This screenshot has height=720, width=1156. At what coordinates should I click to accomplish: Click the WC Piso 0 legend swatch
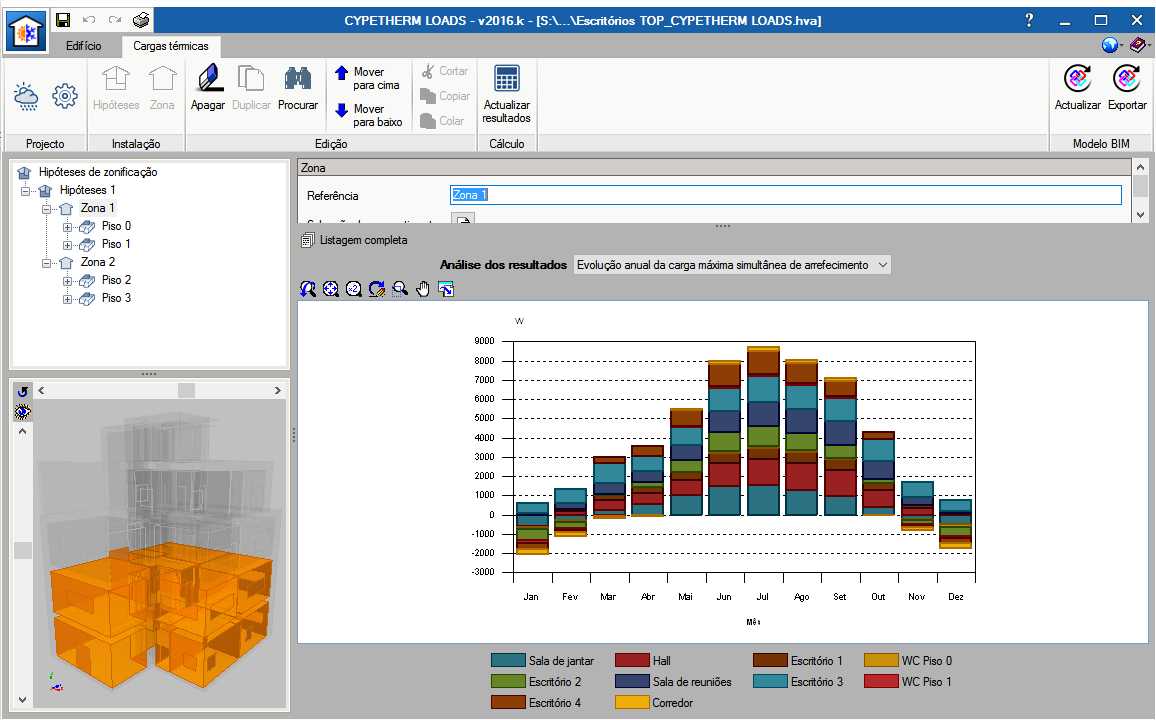click(881, 661)
